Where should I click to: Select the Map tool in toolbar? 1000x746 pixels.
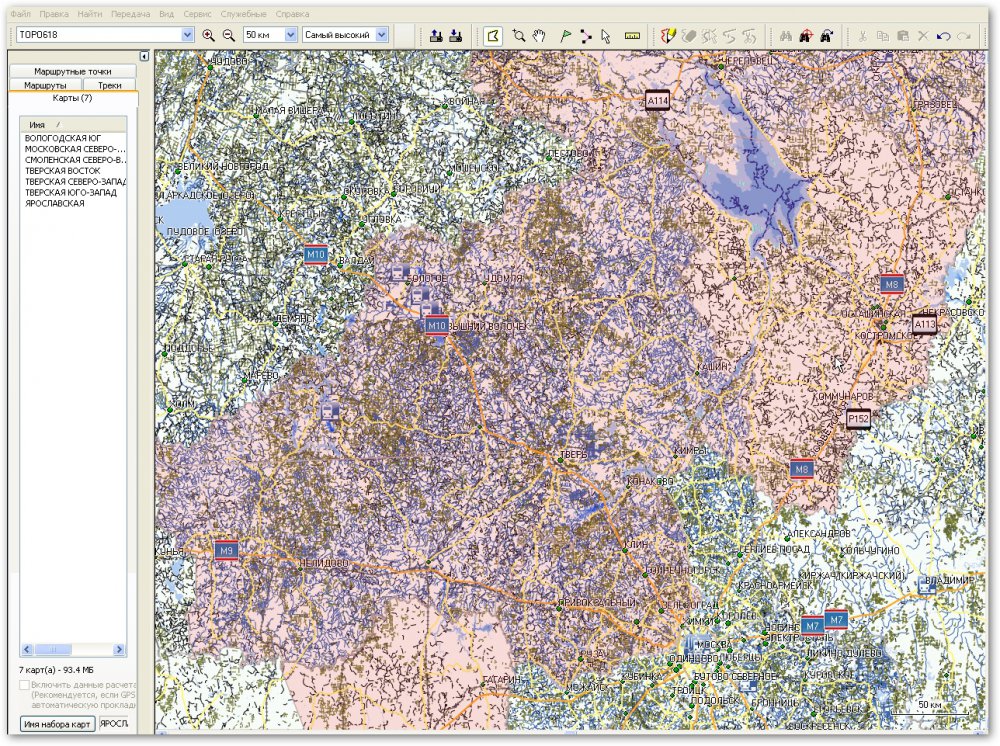[492, 35]
